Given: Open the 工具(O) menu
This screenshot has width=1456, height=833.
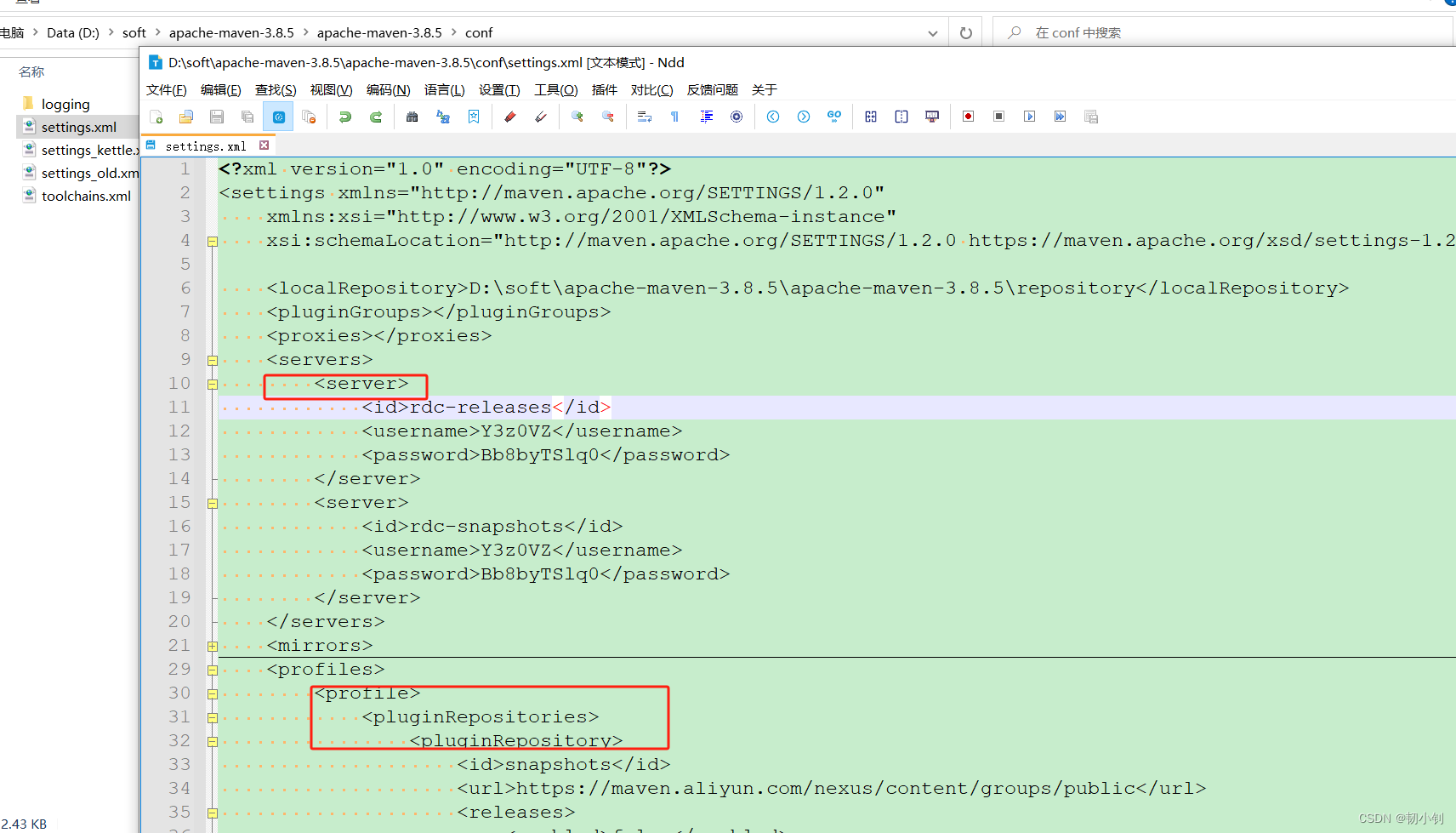Looking at the screenshot, I should (555, 90).
